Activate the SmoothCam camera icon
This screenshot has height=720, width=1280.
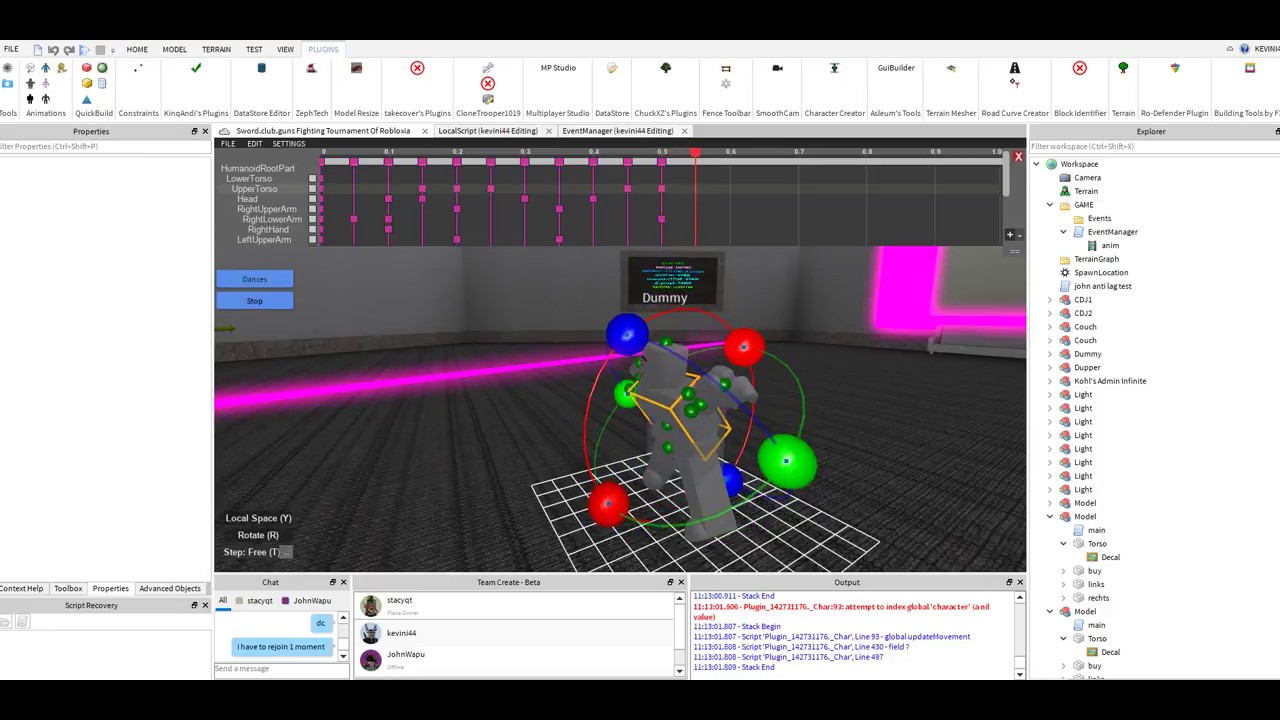tap(777, 68)
